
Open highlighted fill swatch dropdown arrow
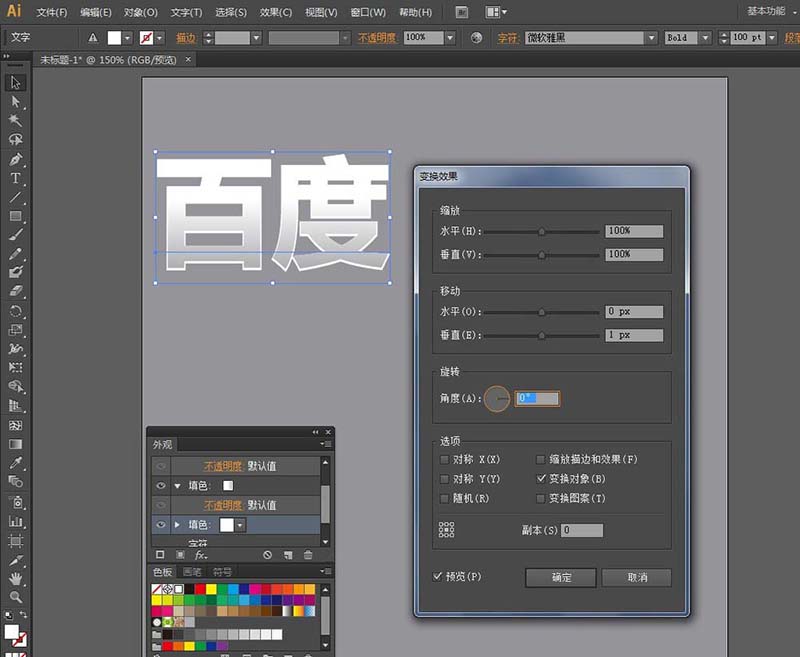[x=240, y=525]
